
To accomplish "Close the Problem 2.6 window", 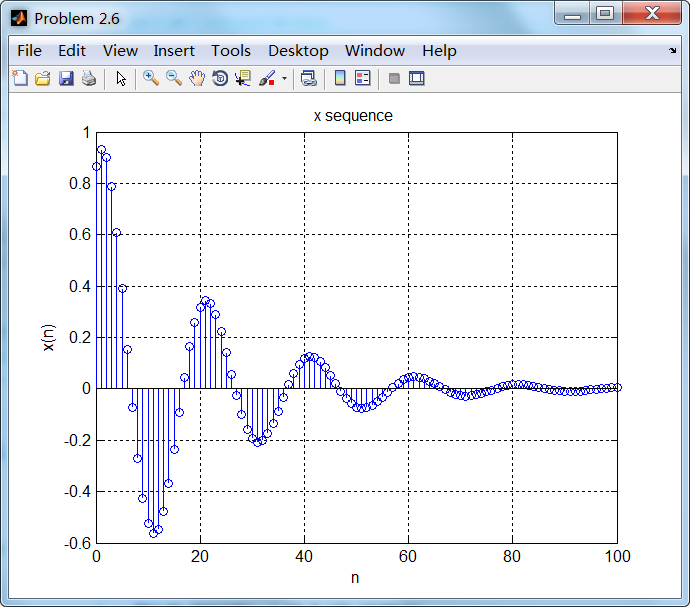I will tap(652, 14).
